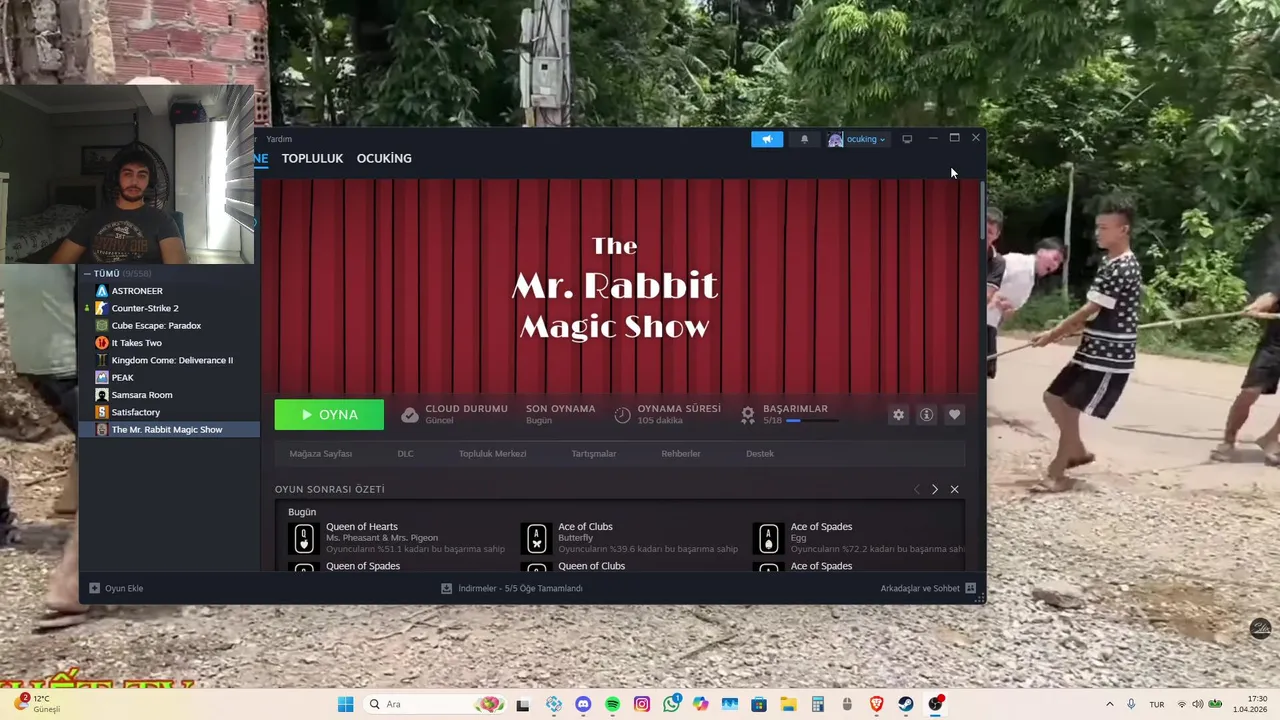The image size is (1280, 720).
Task: Open Task View from the taskbar
Action: coord(522,704)
